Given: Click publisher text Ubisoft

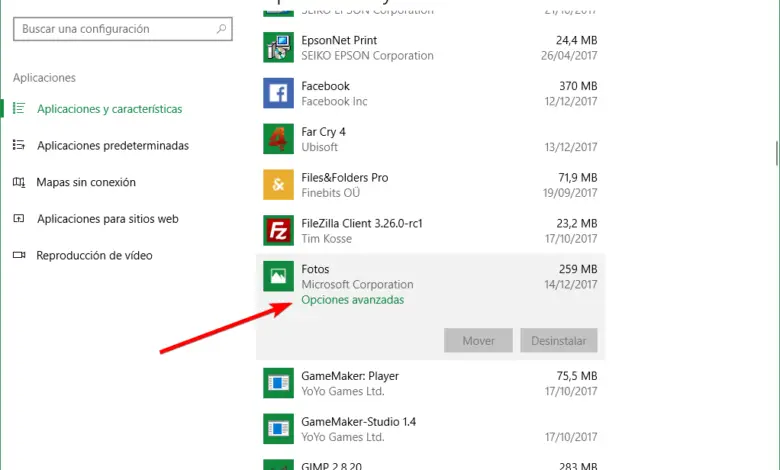Looking at the screenshot, I should (319, 147).
